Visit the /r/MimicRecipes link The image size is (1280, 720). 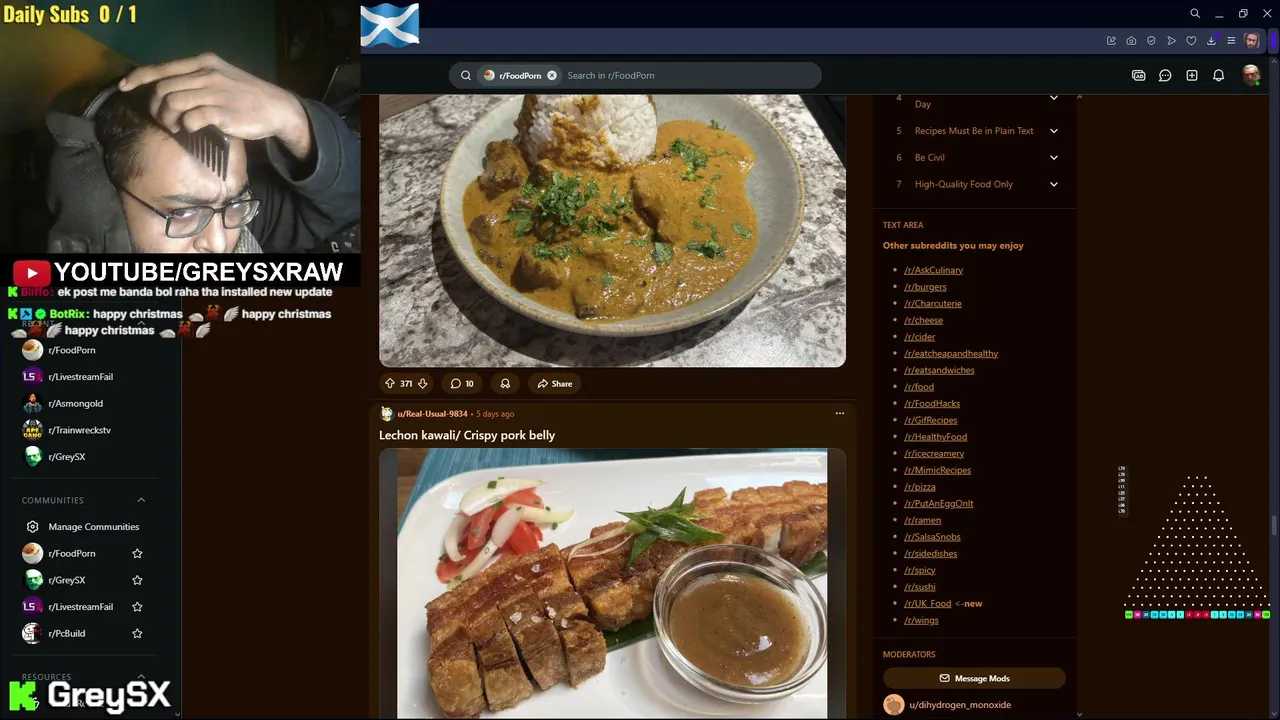click(x=937, y=470)
